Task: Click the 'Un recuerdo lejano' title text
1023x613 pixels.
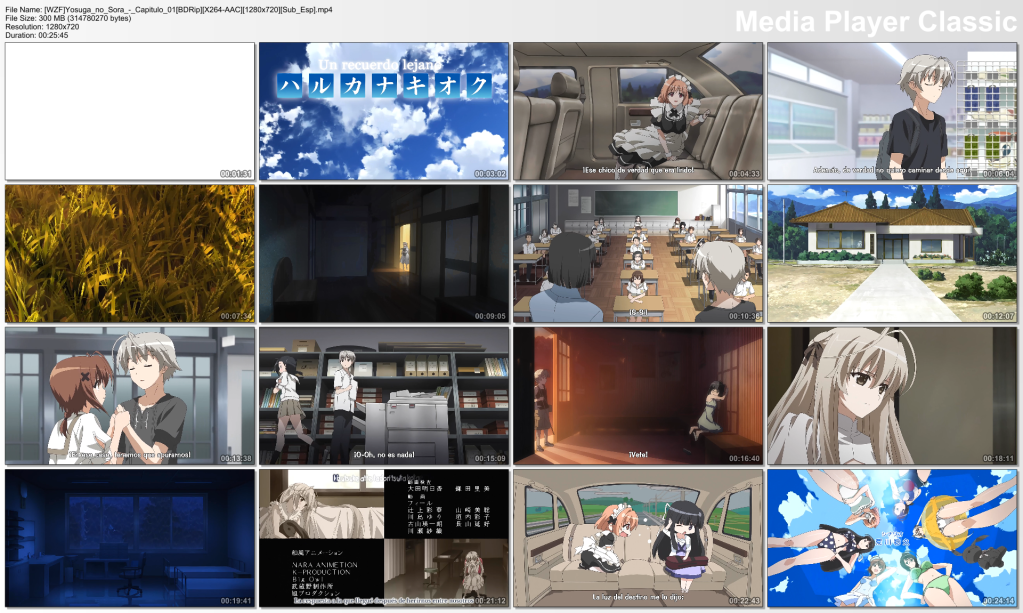Action: 380,65
